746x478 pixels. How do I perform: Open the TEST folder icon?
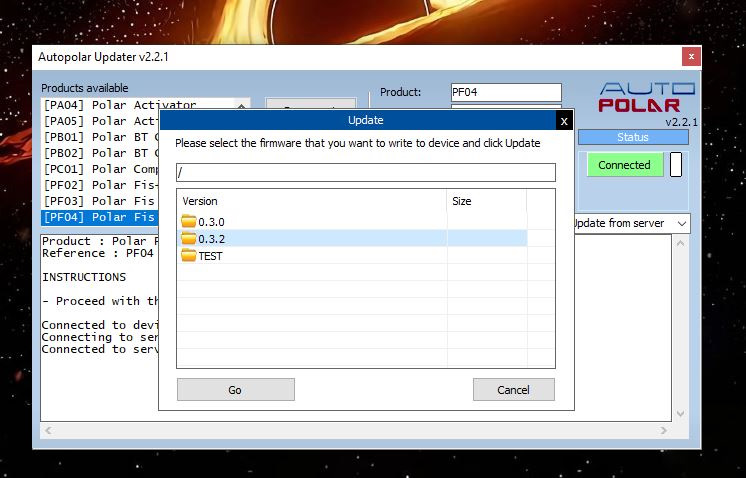[x=188, y=255]
